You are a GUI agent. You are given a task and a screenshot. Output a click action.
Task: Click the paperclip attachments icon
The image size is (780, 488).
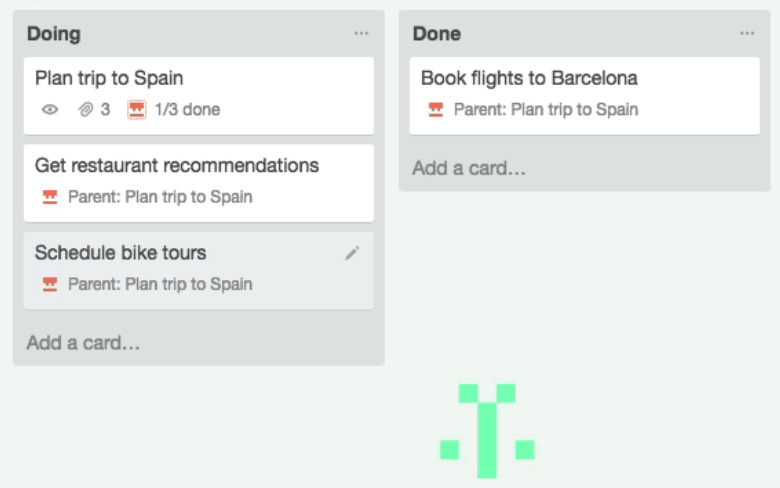[x=86, y=110]
